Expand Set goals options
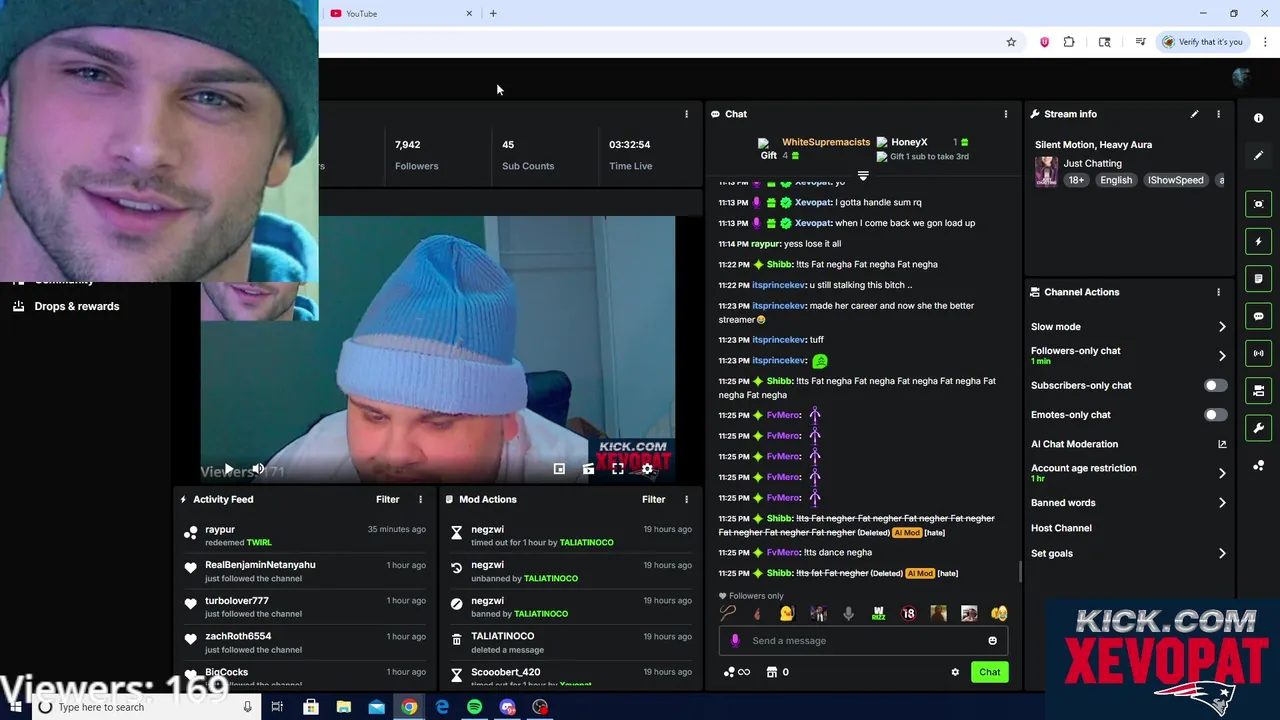Viewport: 1280px width, 720px height. (1222, 553)
